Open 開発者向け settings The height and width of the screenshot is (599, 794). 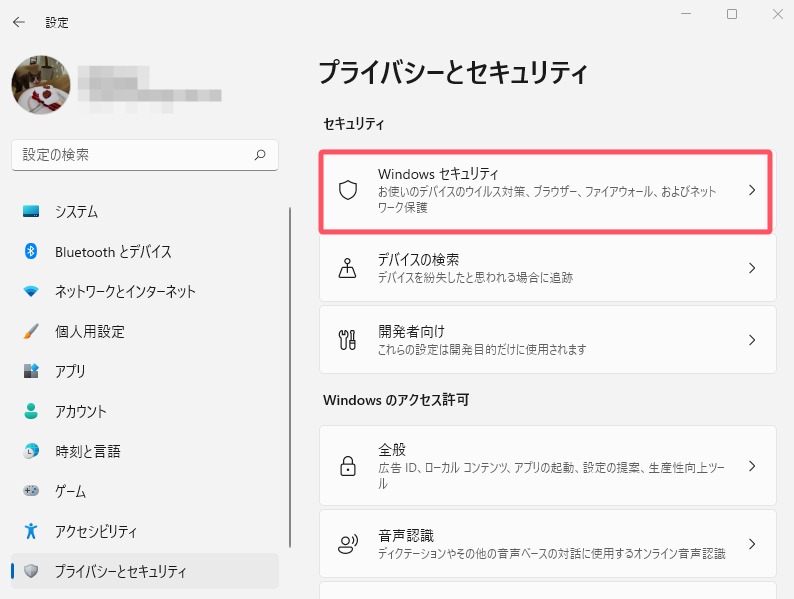pos(548,340)
